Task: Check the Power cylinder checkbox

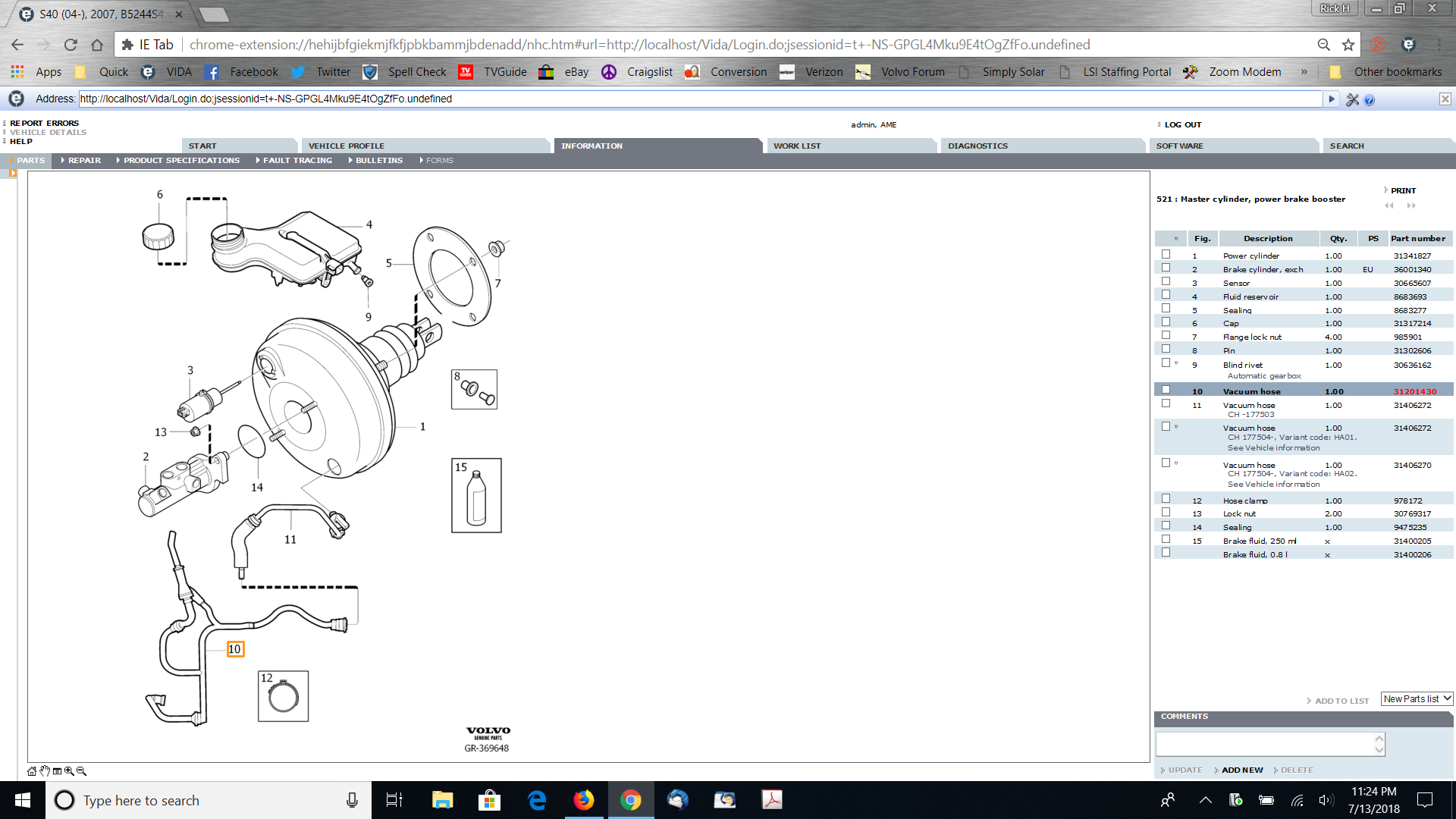Action: [1166, 255]
